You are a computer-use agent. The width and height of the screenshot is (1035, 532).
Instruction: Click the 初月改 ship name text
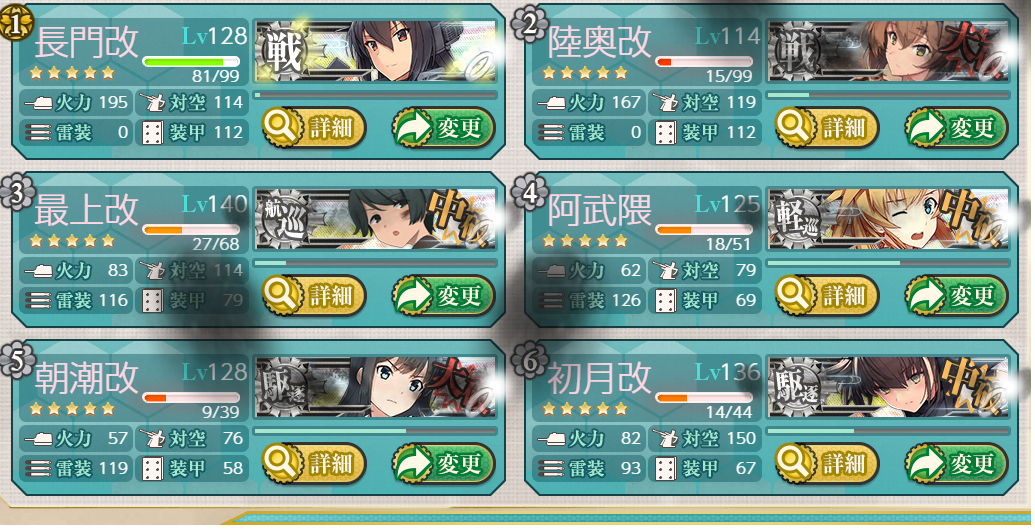pyautogui.click(x=598, y=378)
